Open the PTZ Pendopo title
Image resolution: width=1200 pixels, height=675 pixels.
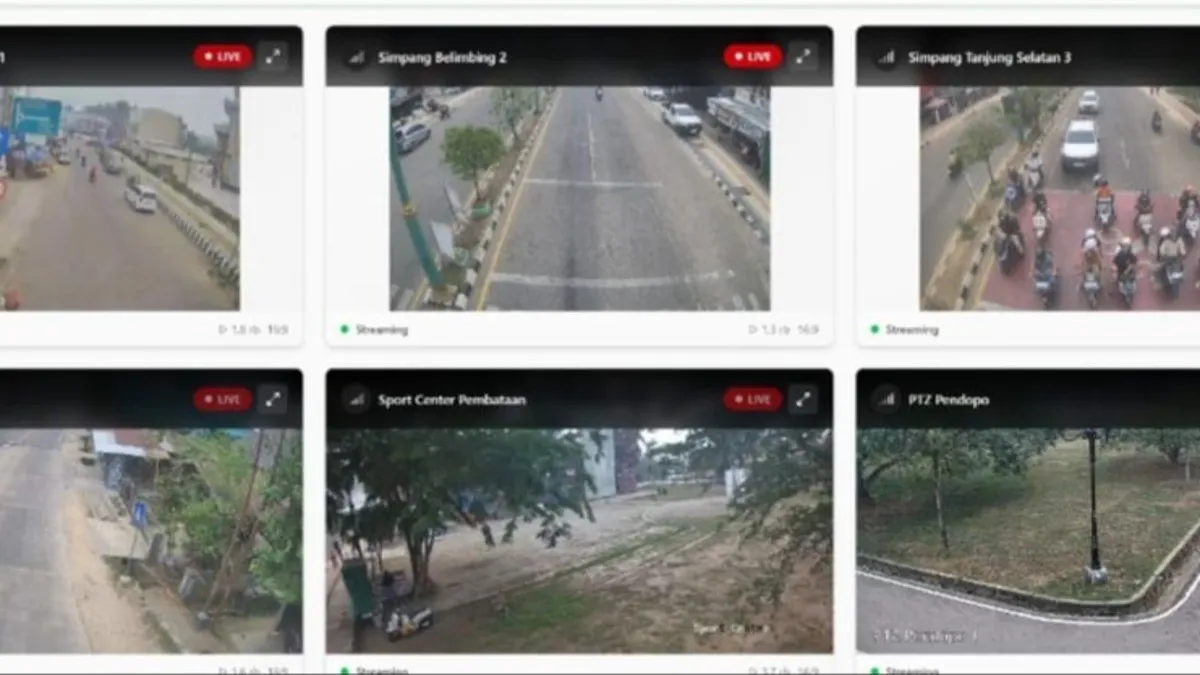[x=948, y=400]
